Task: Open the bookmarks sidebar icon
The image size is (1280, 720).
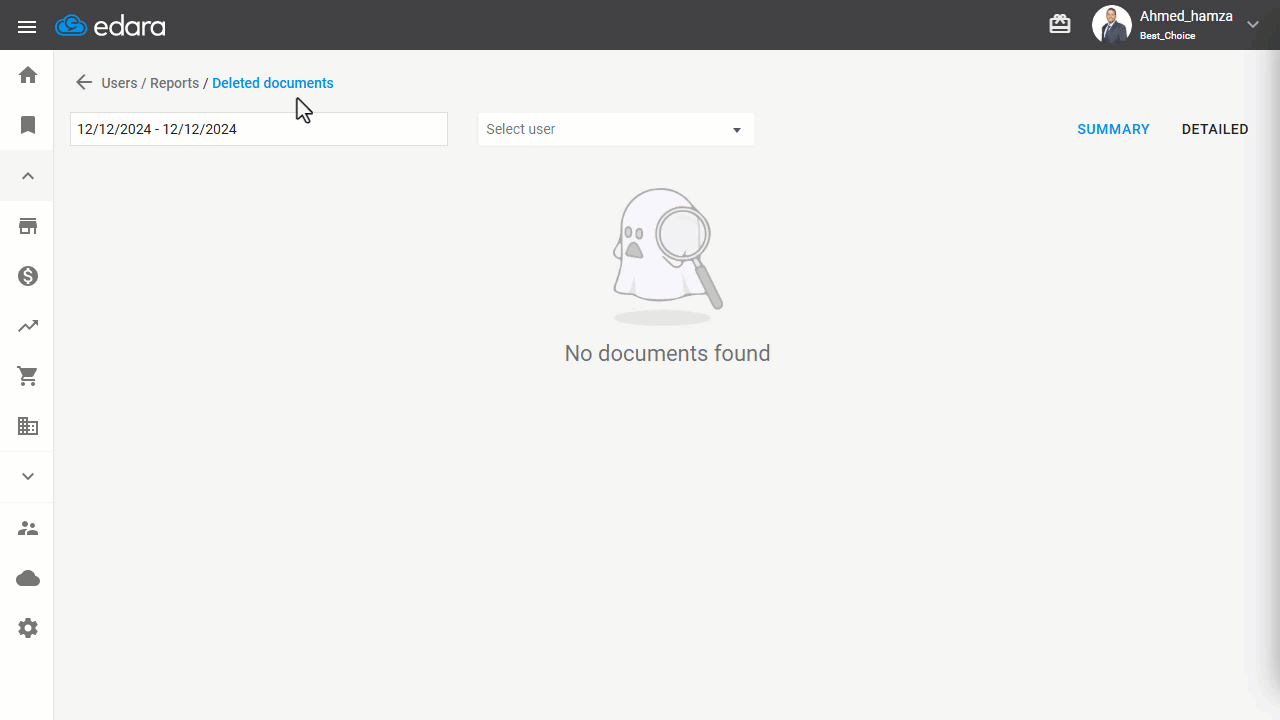Action: pyautogui.click(x=28, y=125)
